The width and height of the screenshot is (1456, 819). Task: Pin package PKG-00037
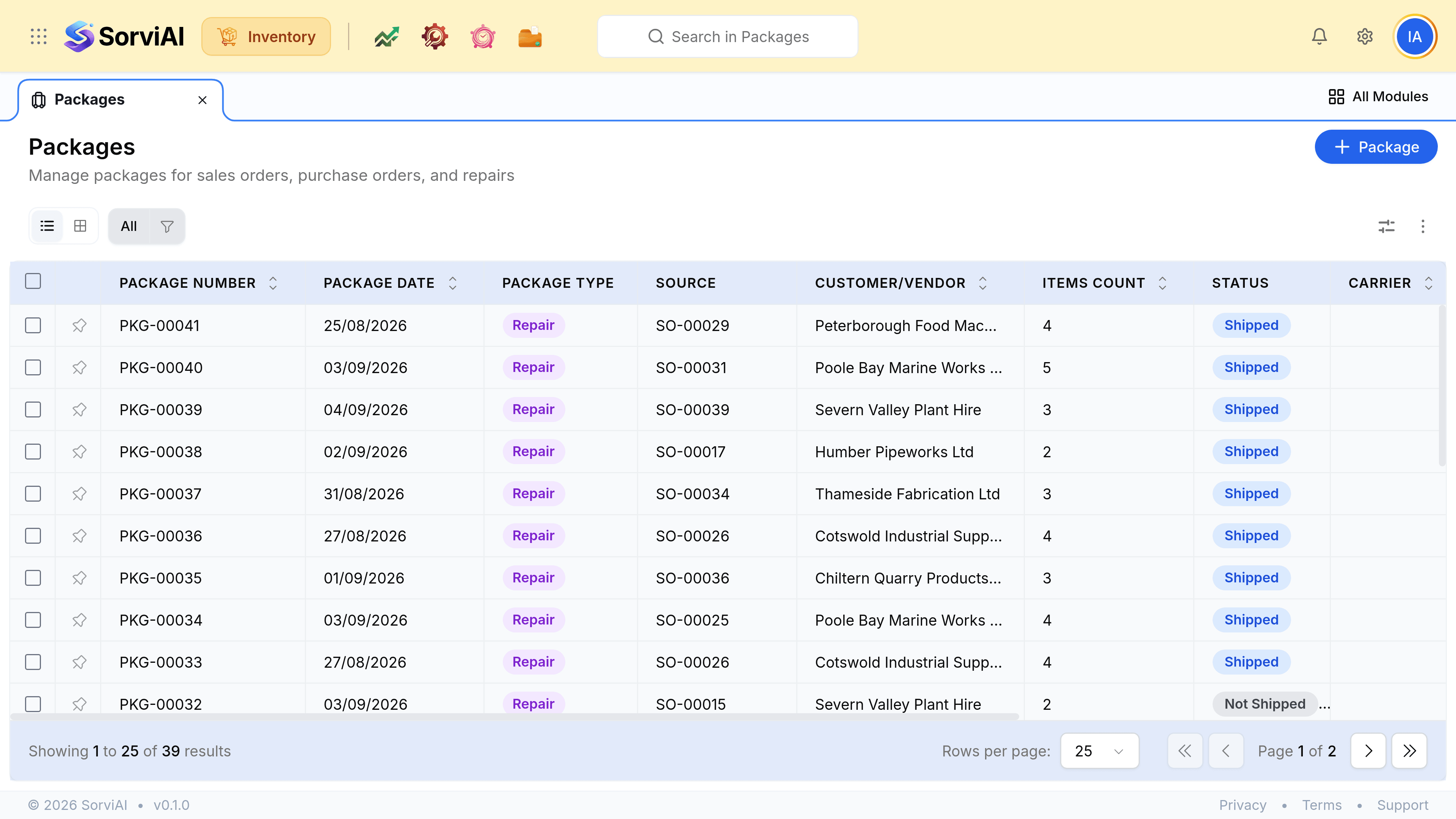(x=79, y=494)
